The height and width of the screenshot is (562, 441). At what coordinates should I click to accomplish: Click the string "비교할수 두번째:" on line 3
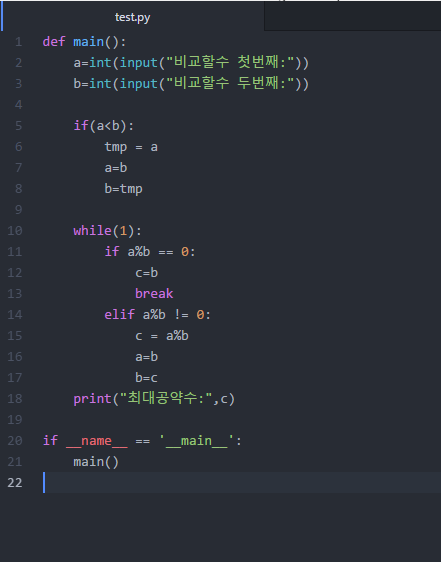click(x=231, y=83)
